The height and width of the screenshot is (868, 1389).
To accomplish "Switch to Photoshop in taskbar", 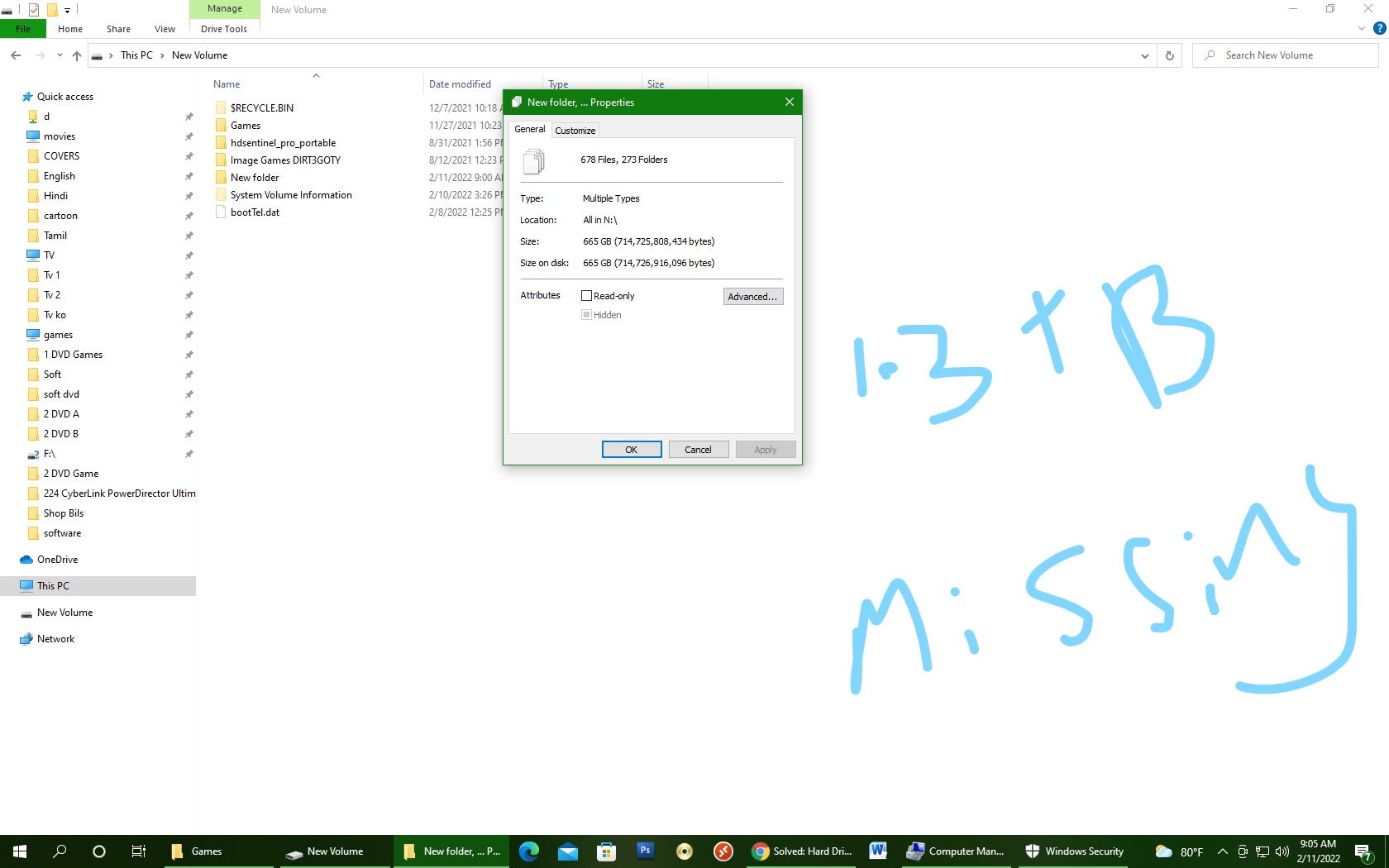I will tap(646, 851).
